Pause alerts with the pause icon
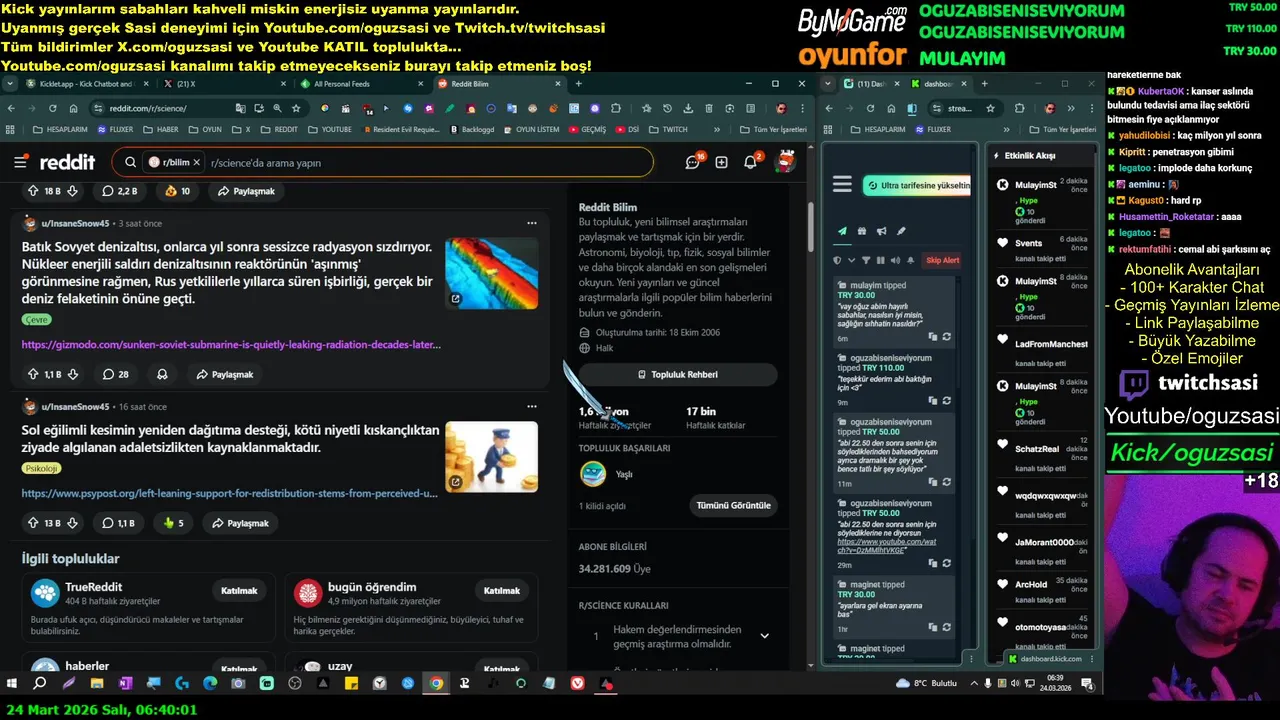Viewport: 1280px width, 720px height. click(881, 260)
